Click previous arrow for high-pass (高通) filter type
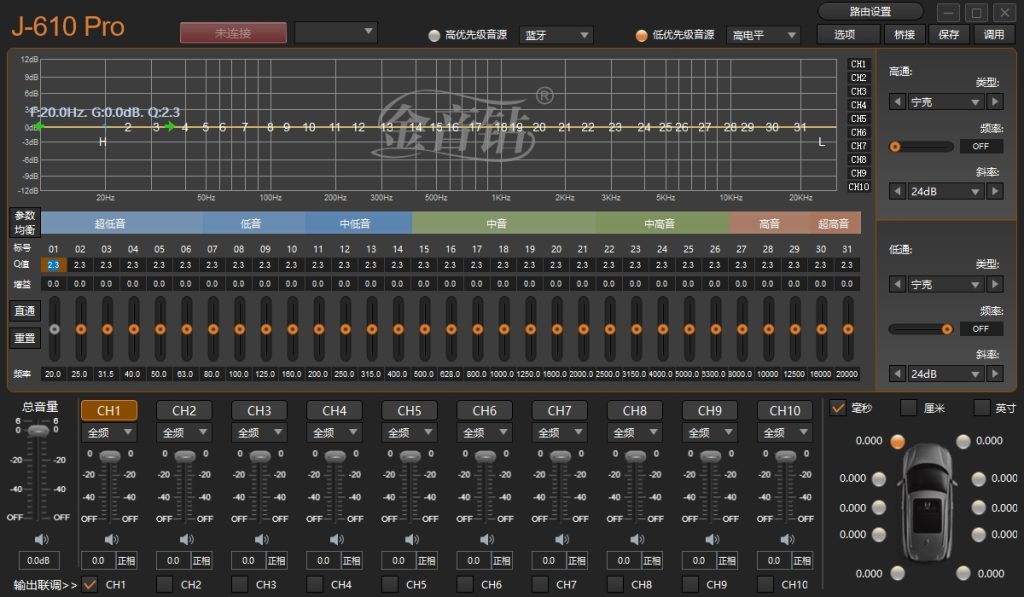This screenshot has height=597, width=1024. pyautogui.click(x=897, y=102)
